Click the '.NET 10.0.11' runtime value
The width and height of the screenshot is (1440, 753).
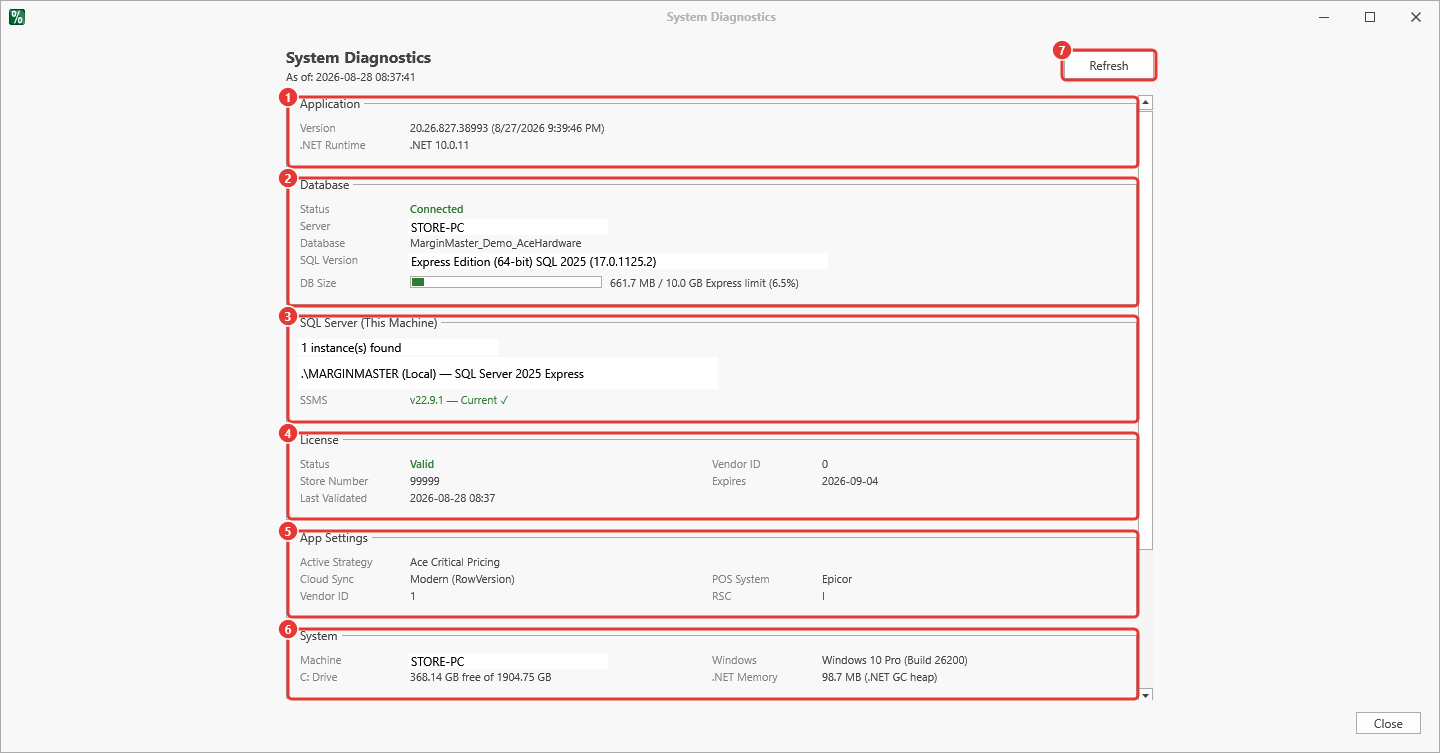pyautogui.click(x=439, y=145)
